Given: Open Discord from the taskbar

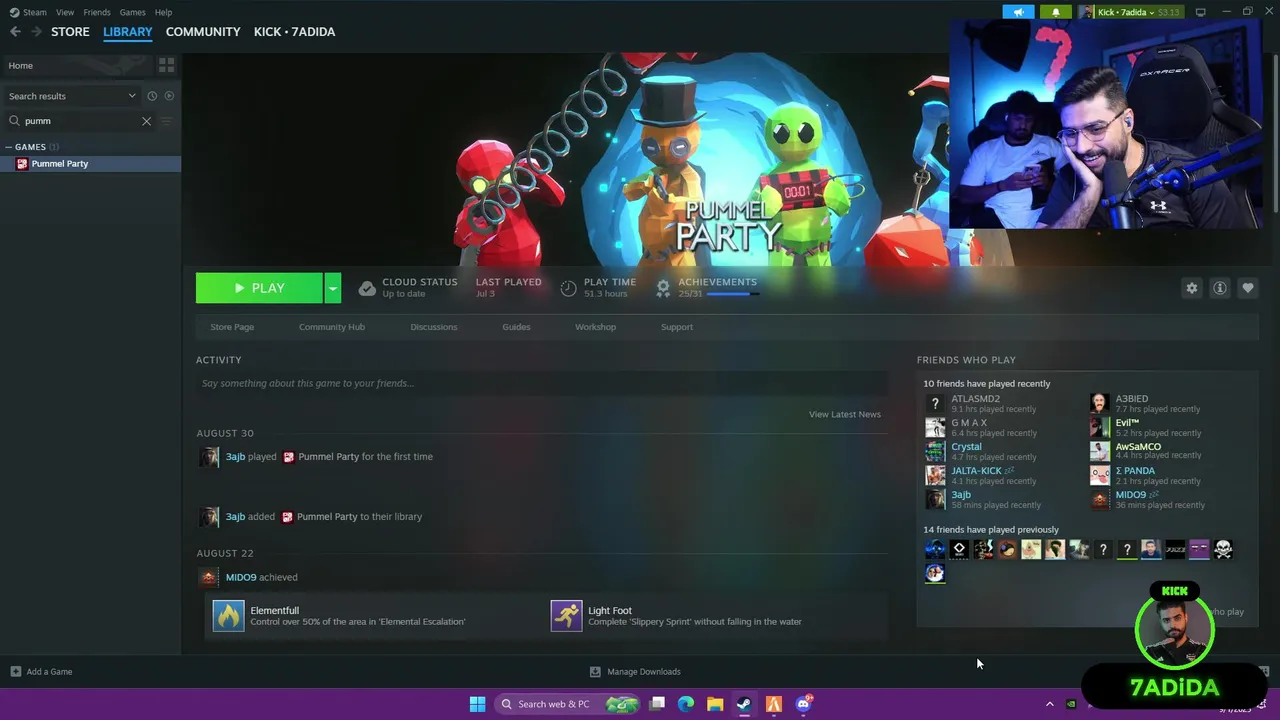Looking at the screenshot, I should 804,704.
